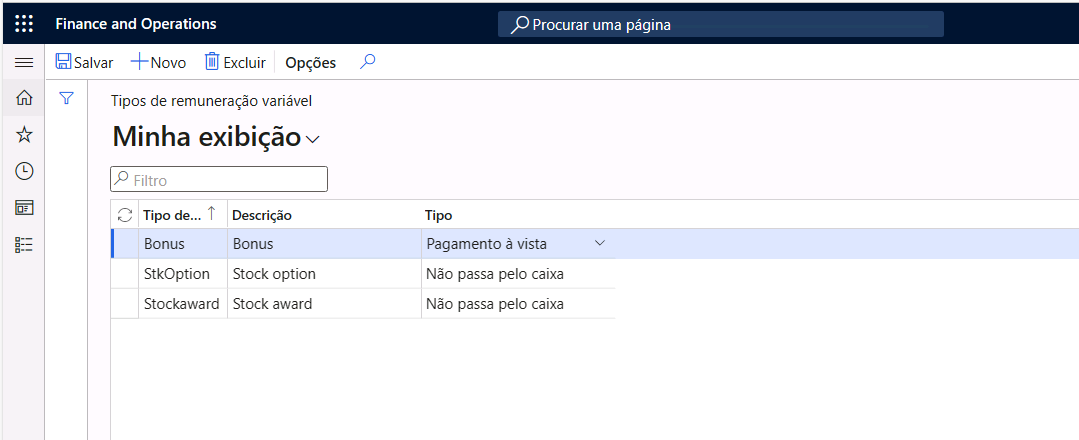
Task: Click the Stock option description cell
Action: coord(324,274)
